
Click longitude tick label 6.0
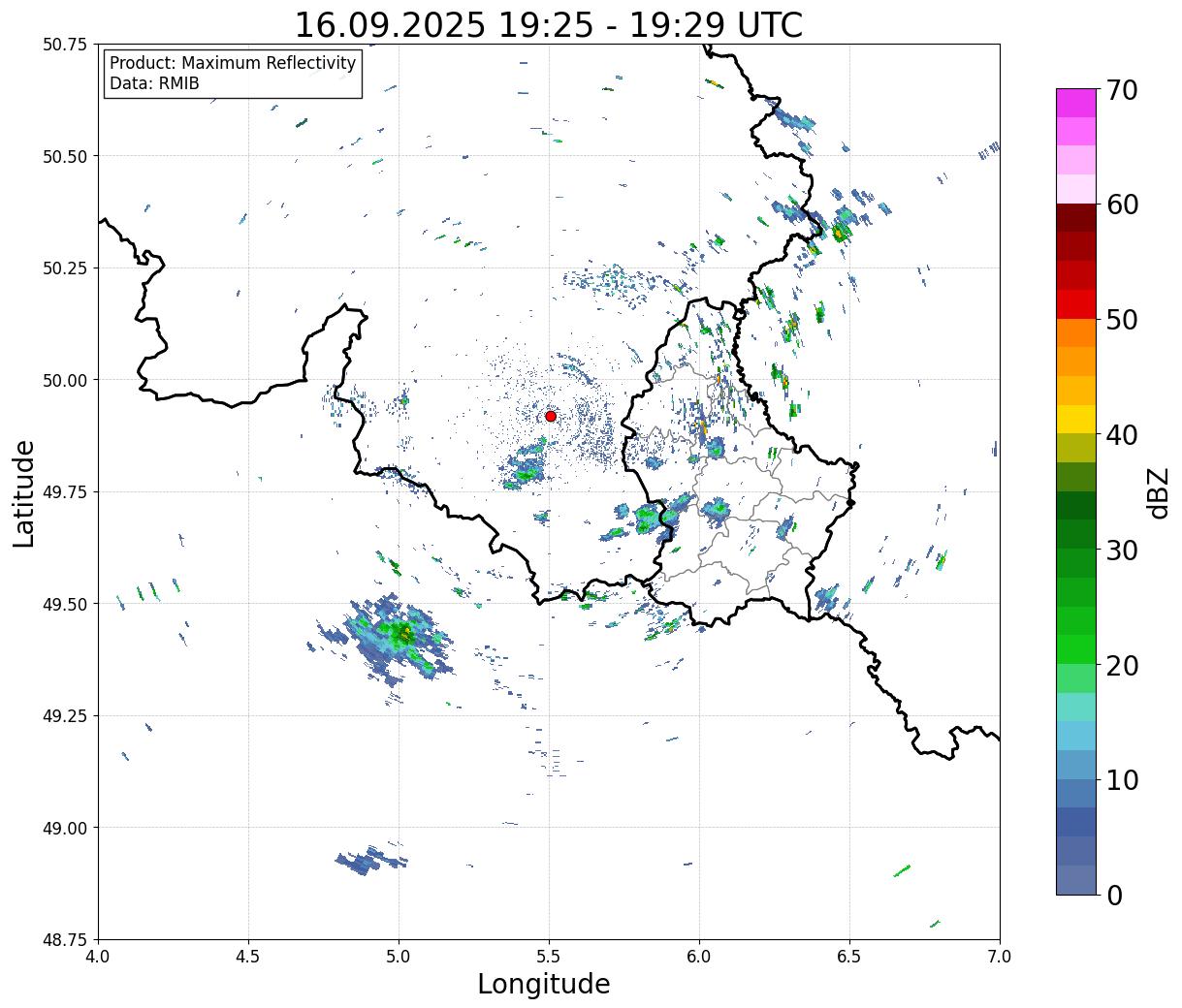click(699, 957)
